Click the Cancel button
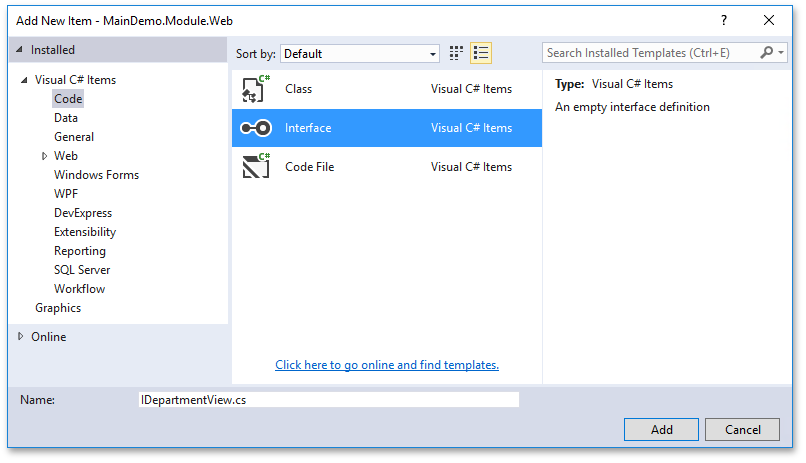 point(742,429)
